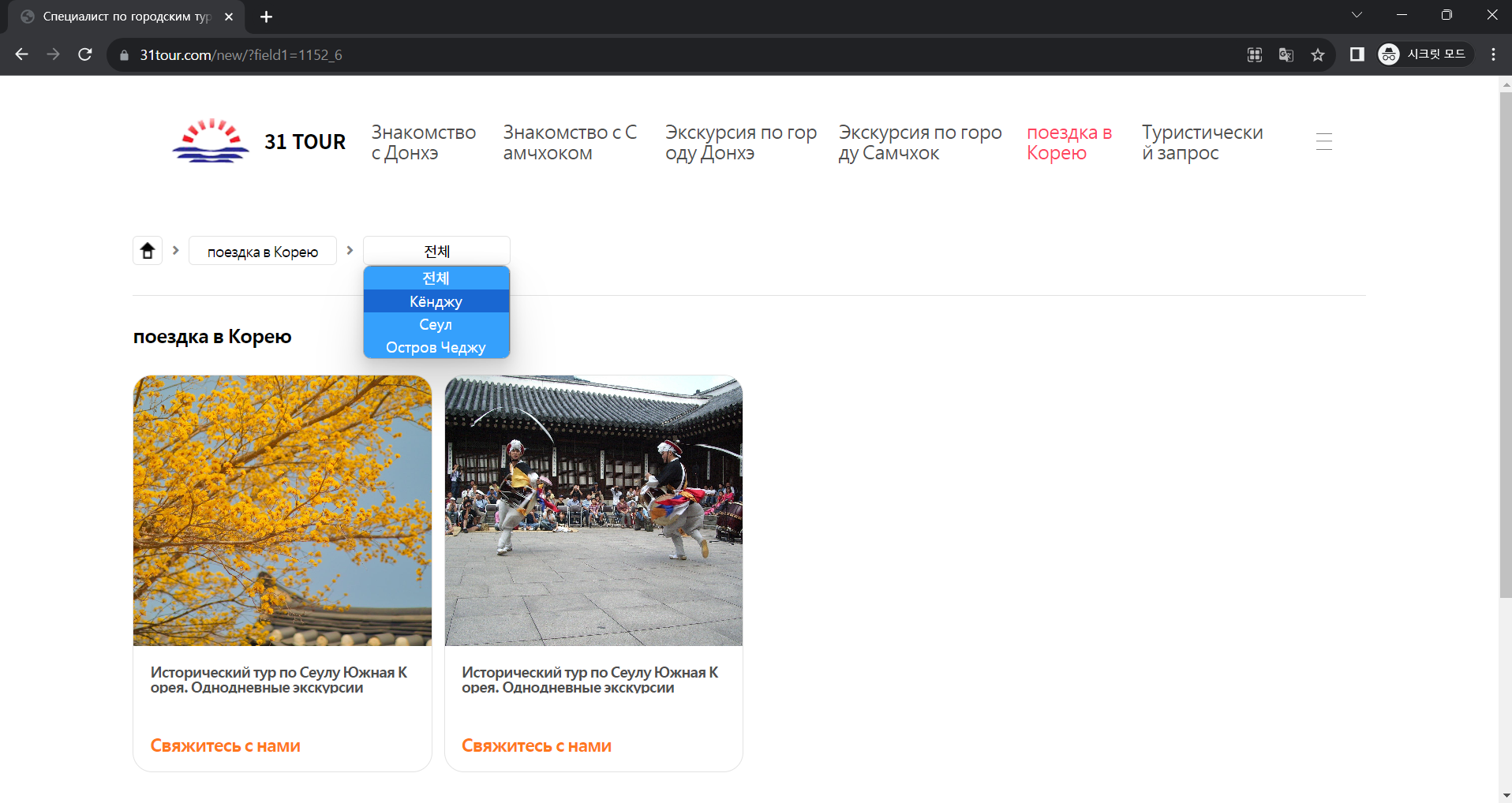The image size is (1512, 803).
Task: Click 'Свяжитесь с нами' on first card
Action: 225,745
